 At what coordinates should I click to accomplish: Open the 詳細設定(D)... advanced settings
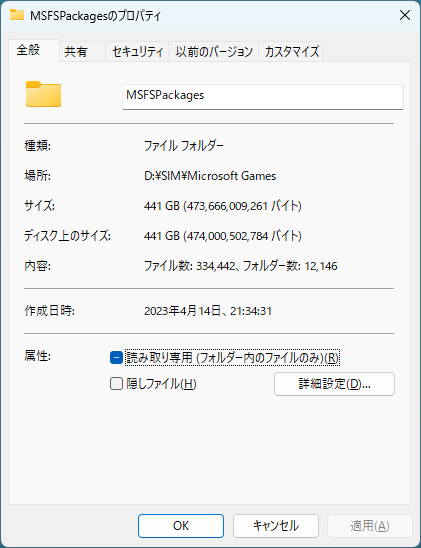[334, 384]
